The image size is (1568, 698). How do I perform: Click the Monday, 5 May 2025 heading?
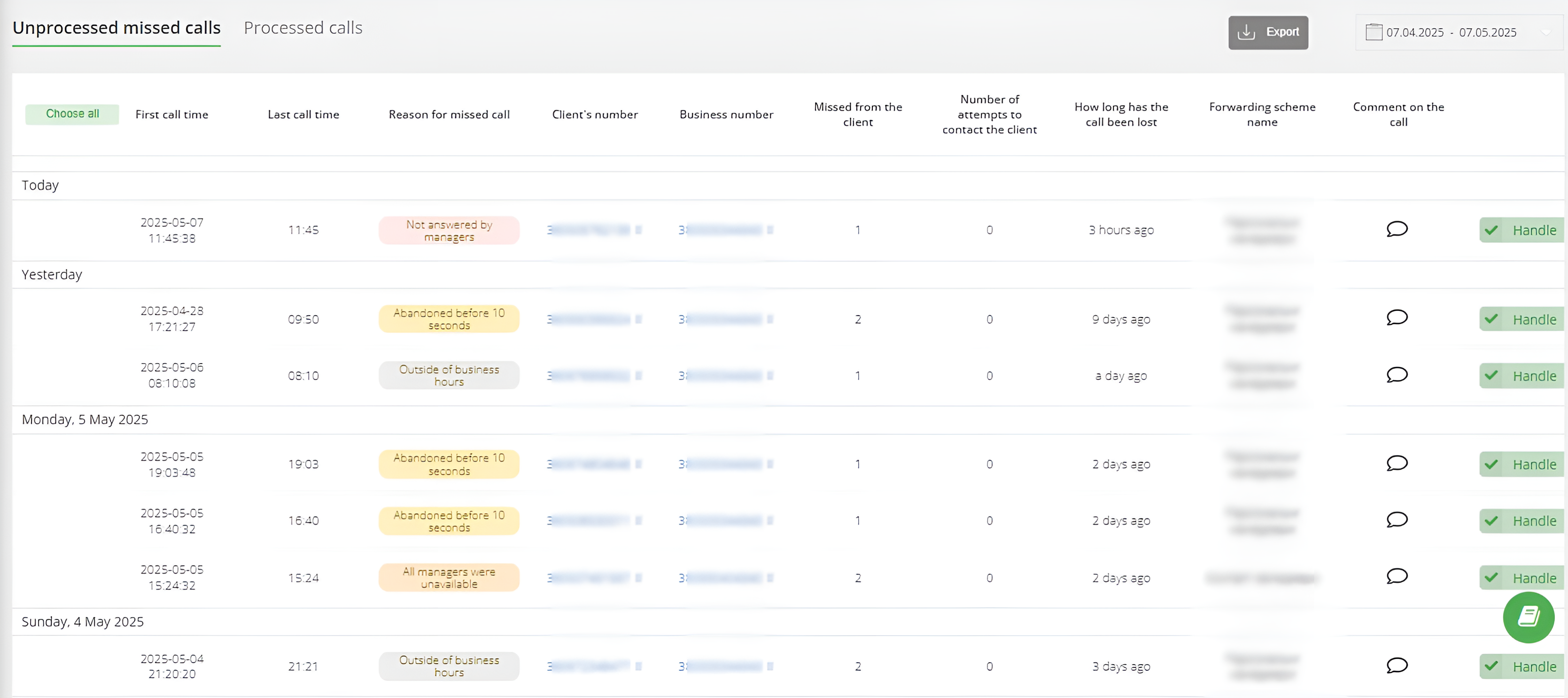coord(85,419)
